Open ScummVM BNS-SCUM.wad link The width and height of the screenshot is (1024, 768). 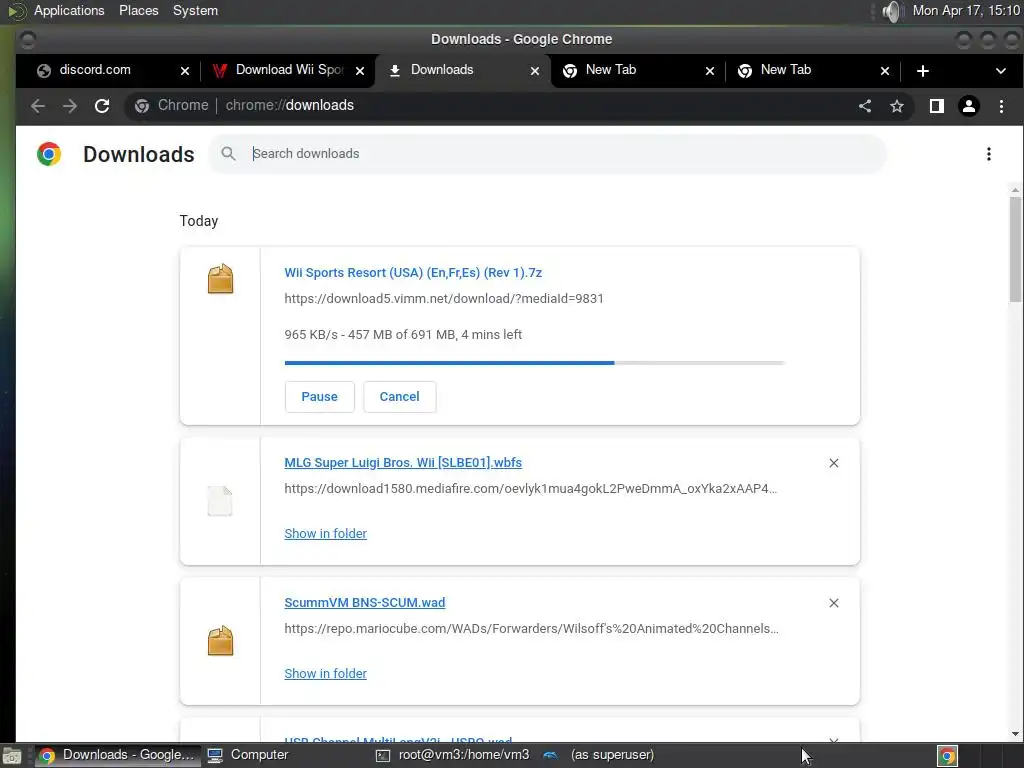point(364,602)
